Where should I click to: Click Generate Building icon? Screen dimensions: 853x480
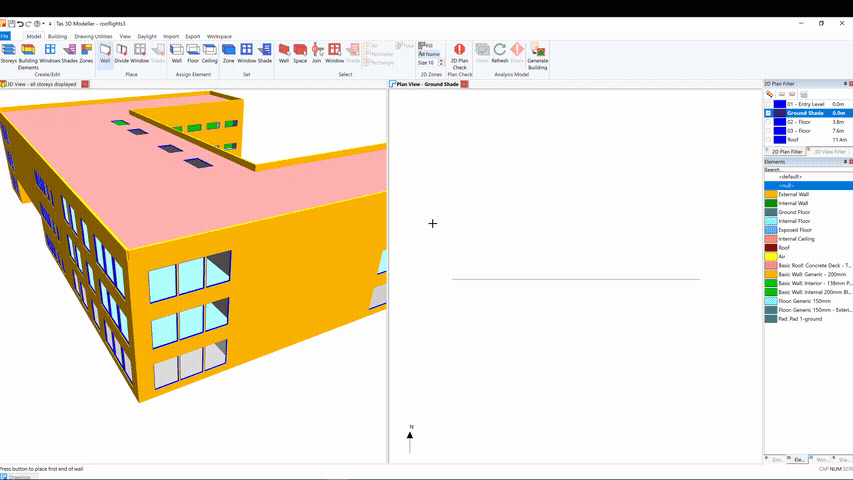(x=537, y=50)
